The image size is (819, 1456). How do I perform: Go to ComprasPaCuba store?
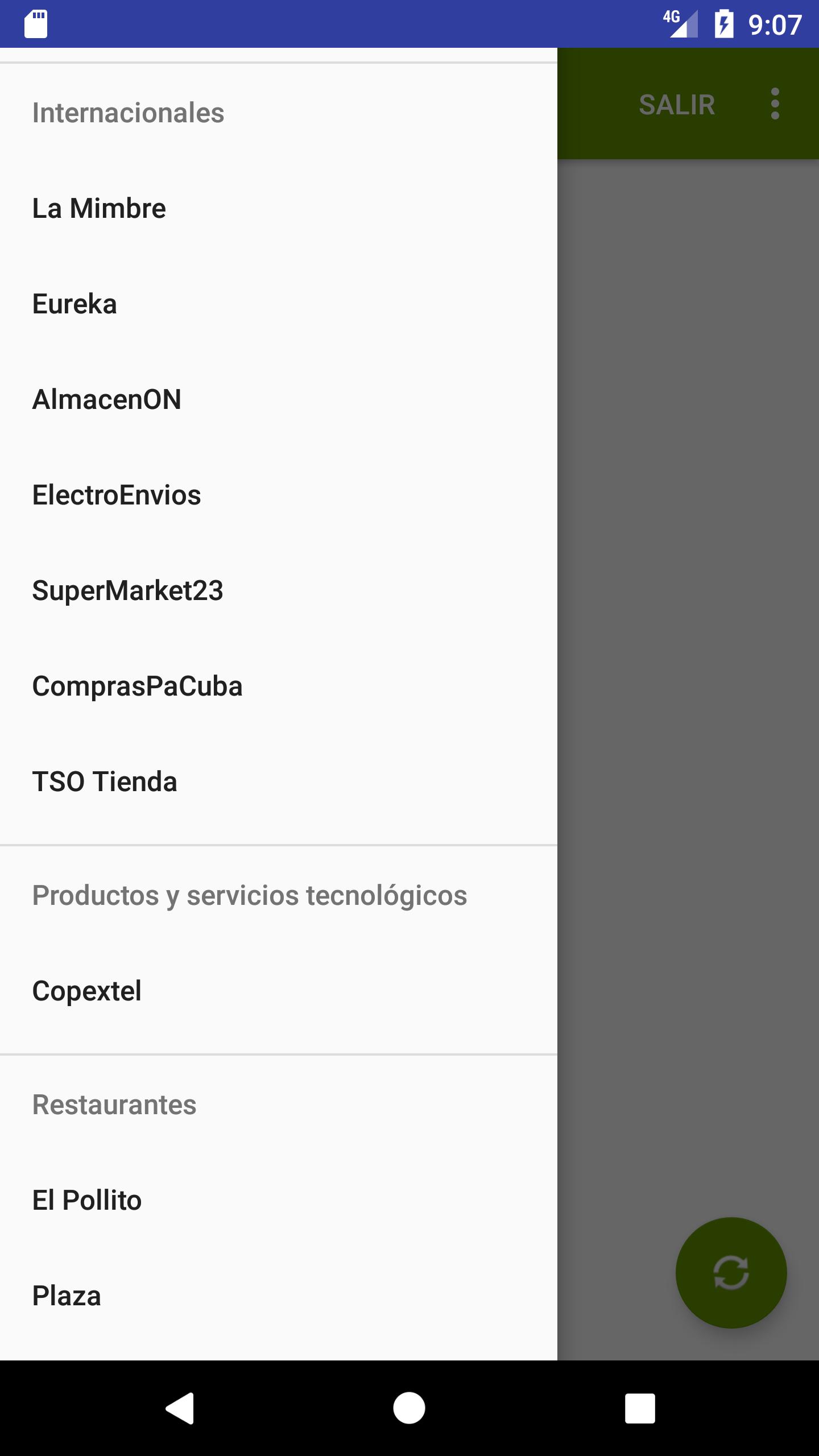pos(279,686)
